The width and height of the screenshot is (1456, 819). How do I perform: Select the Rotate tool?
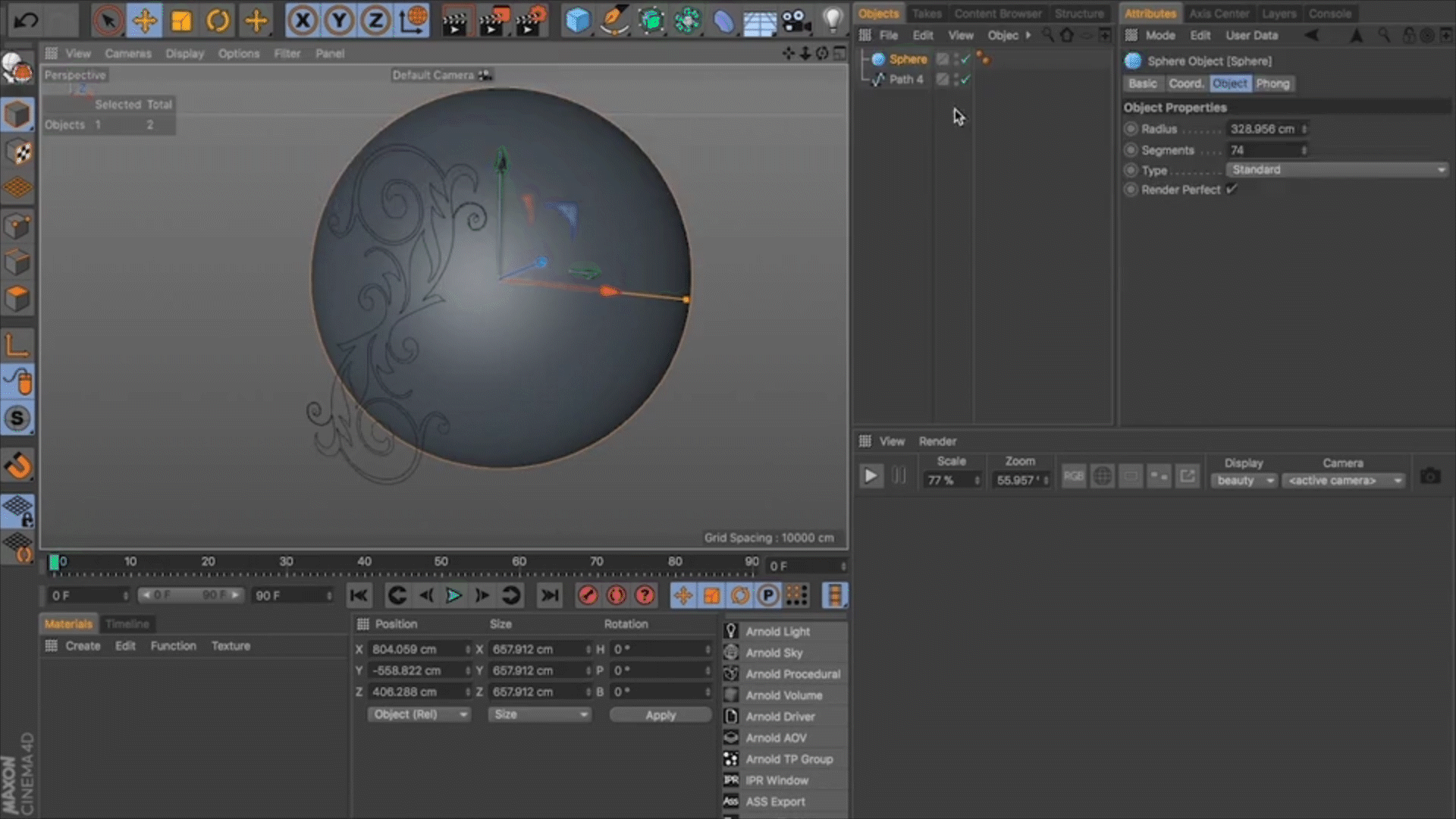[218, 20]
